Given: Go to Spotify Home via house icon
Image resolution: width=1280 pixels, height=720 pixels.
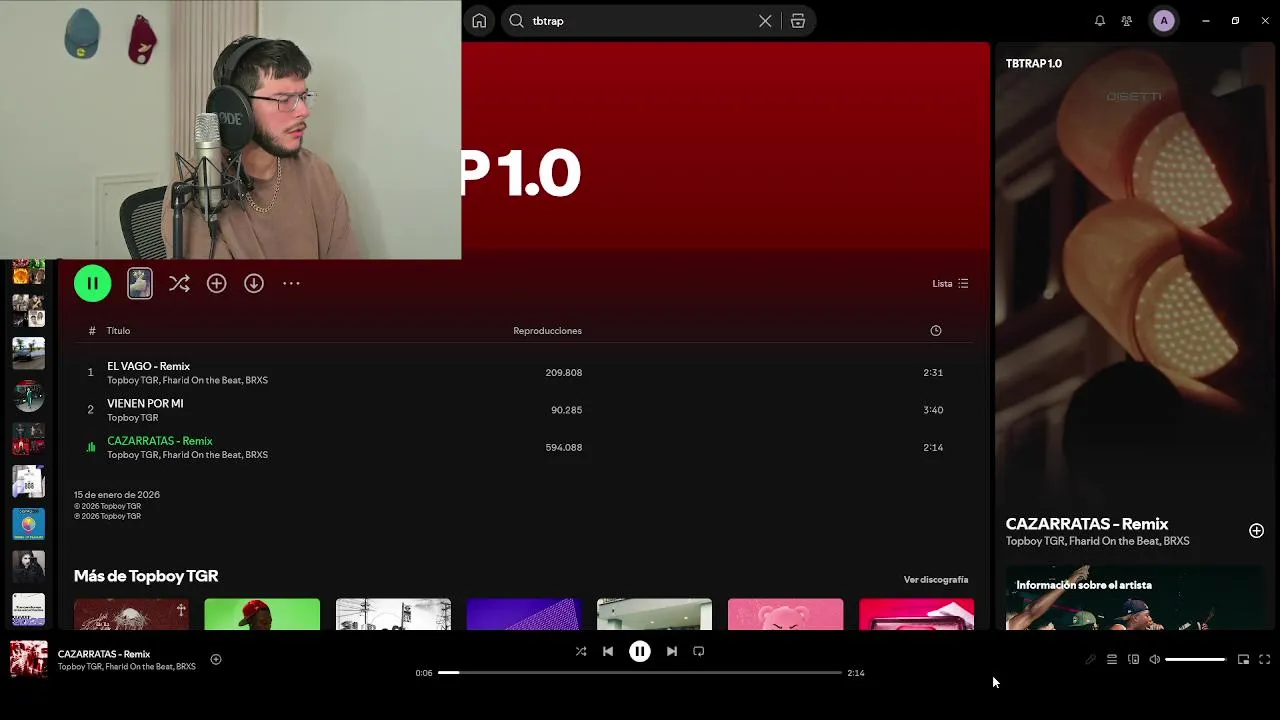Looking at the screenshot, I should 479,21.
